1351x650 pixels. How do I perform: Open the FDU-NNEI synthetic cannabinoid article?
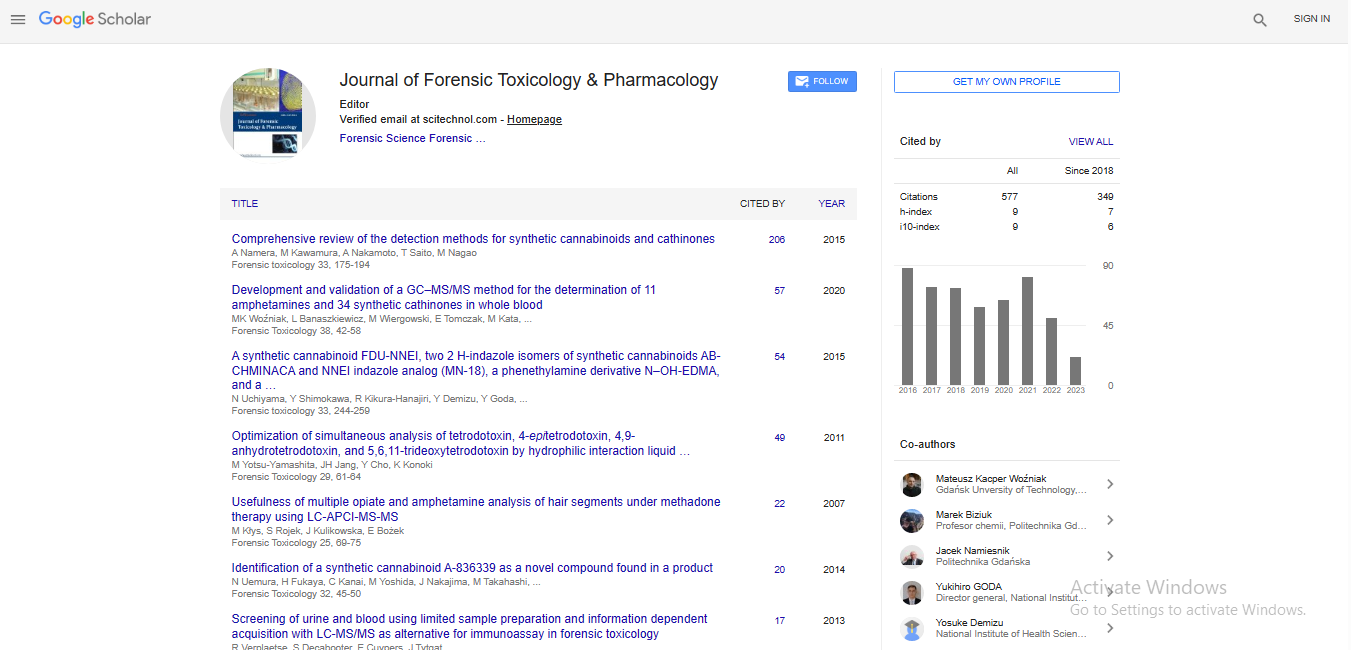coord(476,370)
